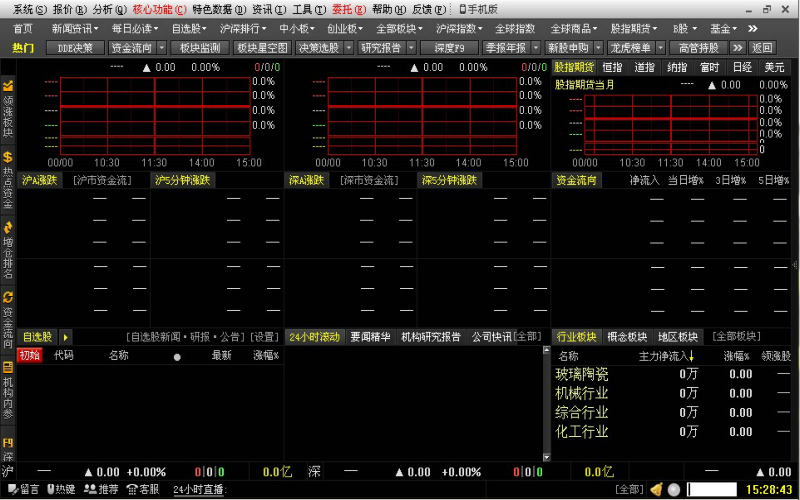Open 决策选股 button dropdown arrow

348,48
